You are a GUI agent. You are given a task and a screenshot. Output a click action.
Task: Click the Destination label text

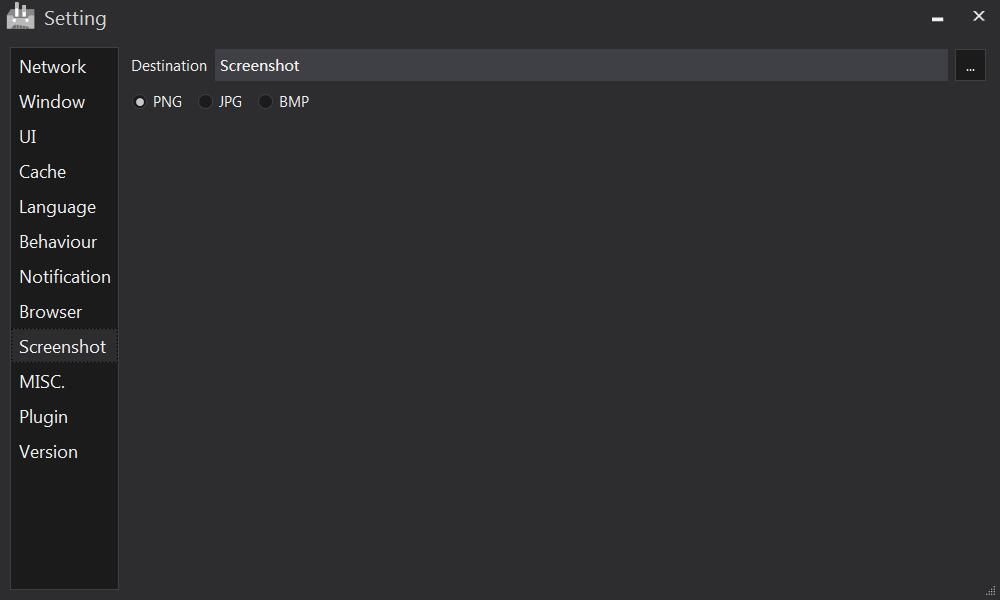tap(169, 66)
